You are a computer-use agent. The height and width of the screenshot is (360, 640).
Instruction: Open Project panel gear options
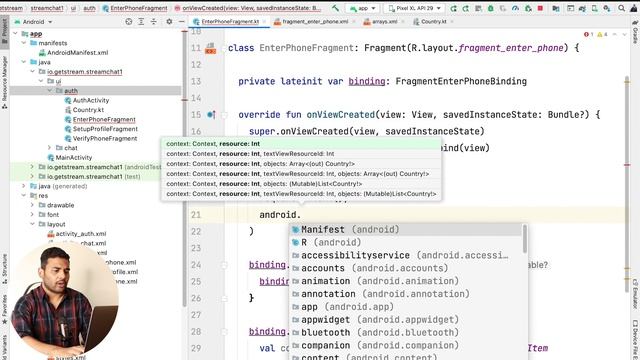(169, 22)
